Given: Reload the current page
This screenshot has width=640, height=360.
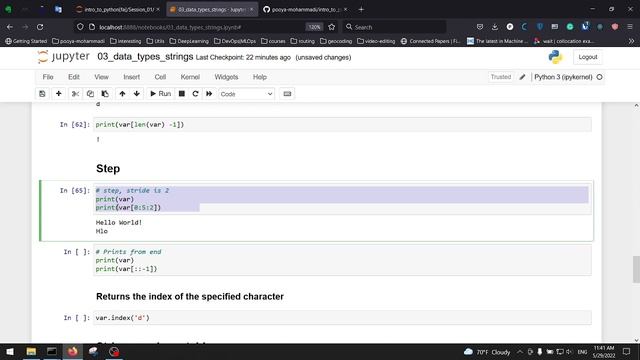Looking at the screenshot, I should tap(40, 27).
